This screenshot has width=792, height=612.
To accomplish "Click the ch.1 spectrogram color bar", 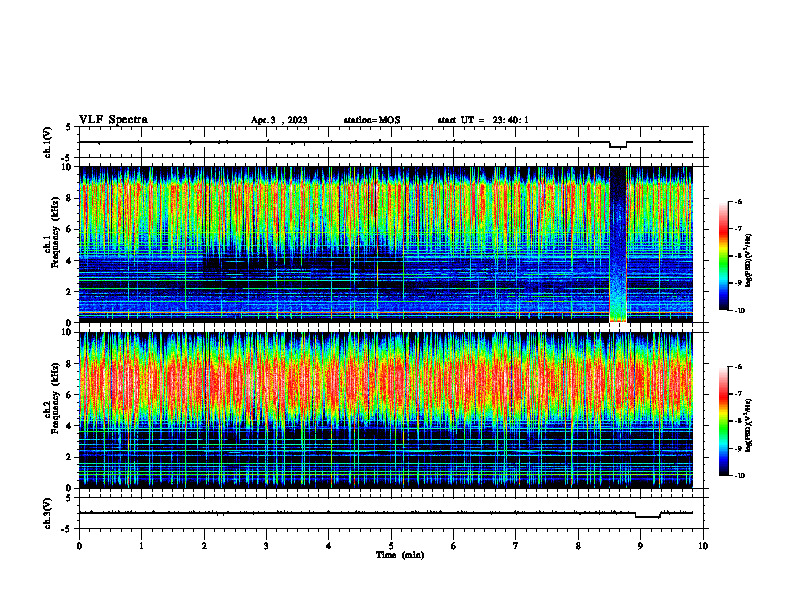I will click(x=723, y=256).
